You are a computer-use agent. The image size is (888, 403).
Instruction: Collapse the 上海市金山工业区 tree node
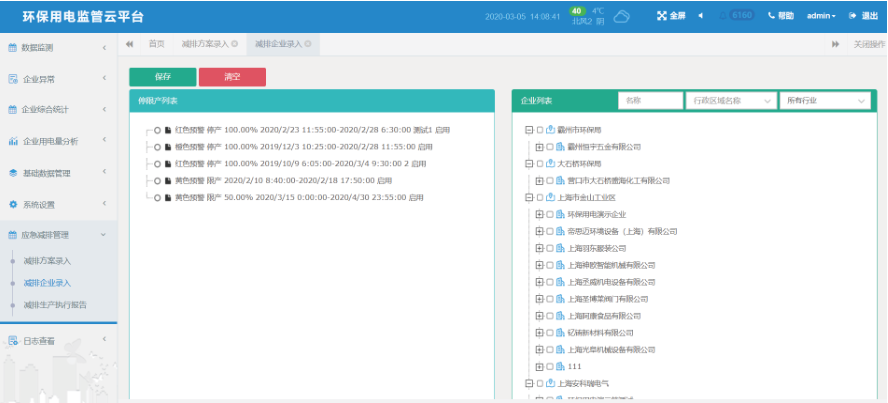[x=528, y=198]
